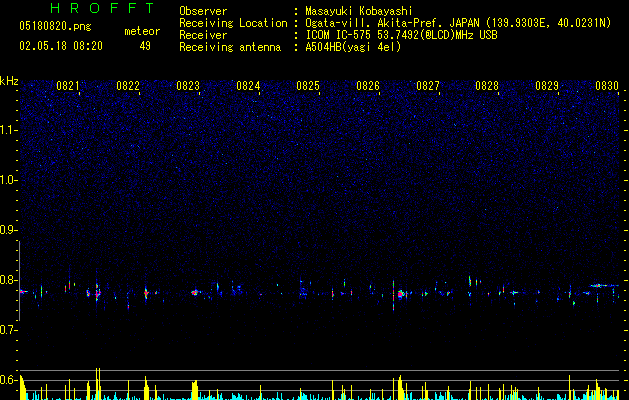This screenshot has width=629, height=400.
Task: Click the 0825 time marker
Action: click(308, 86)
